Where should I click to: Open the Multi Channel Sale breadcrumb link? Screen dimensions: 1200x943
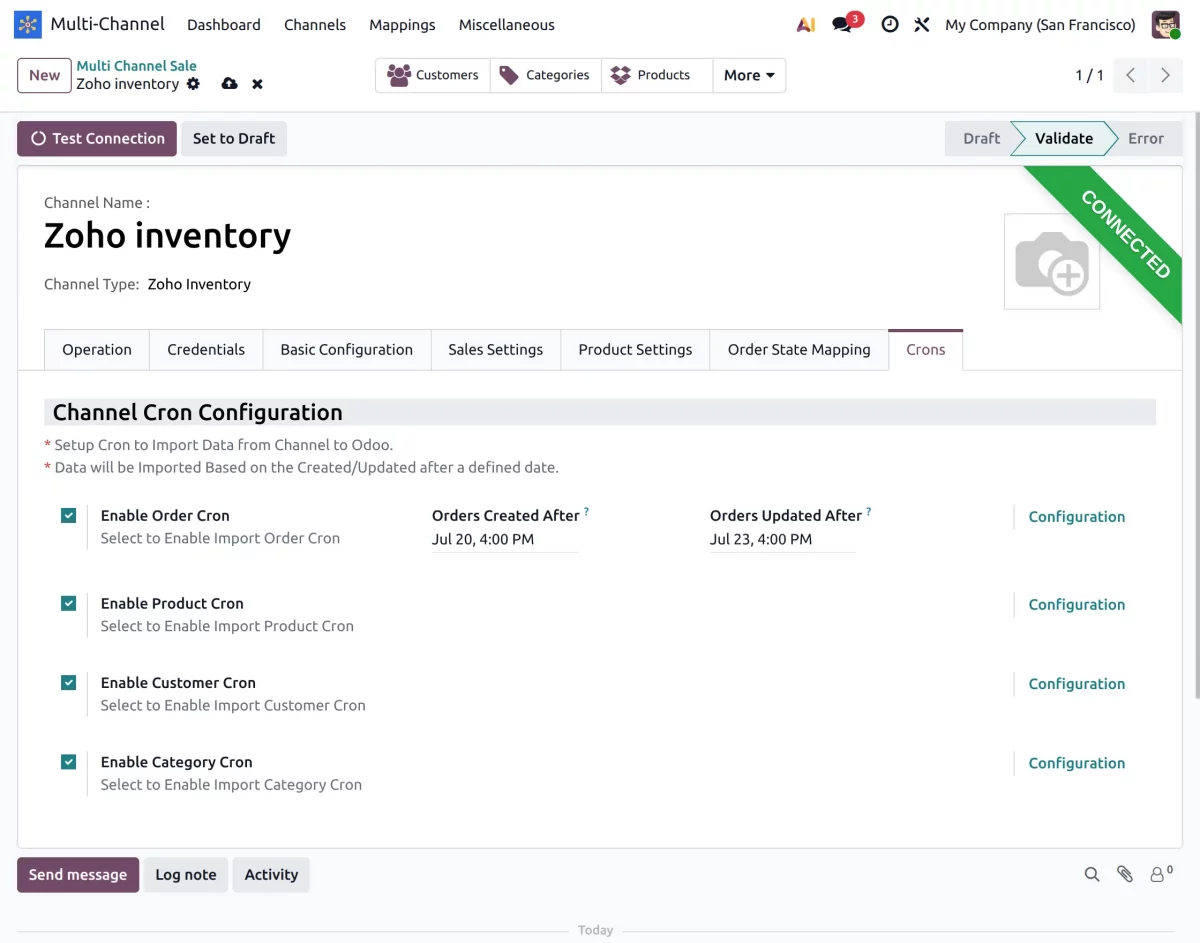(x=136, y=66)
